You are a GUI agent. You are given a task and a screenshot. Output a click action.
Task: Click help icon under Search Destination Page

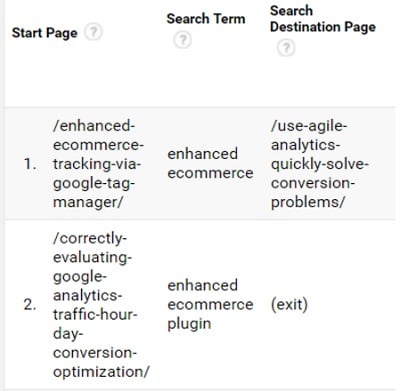286,48
